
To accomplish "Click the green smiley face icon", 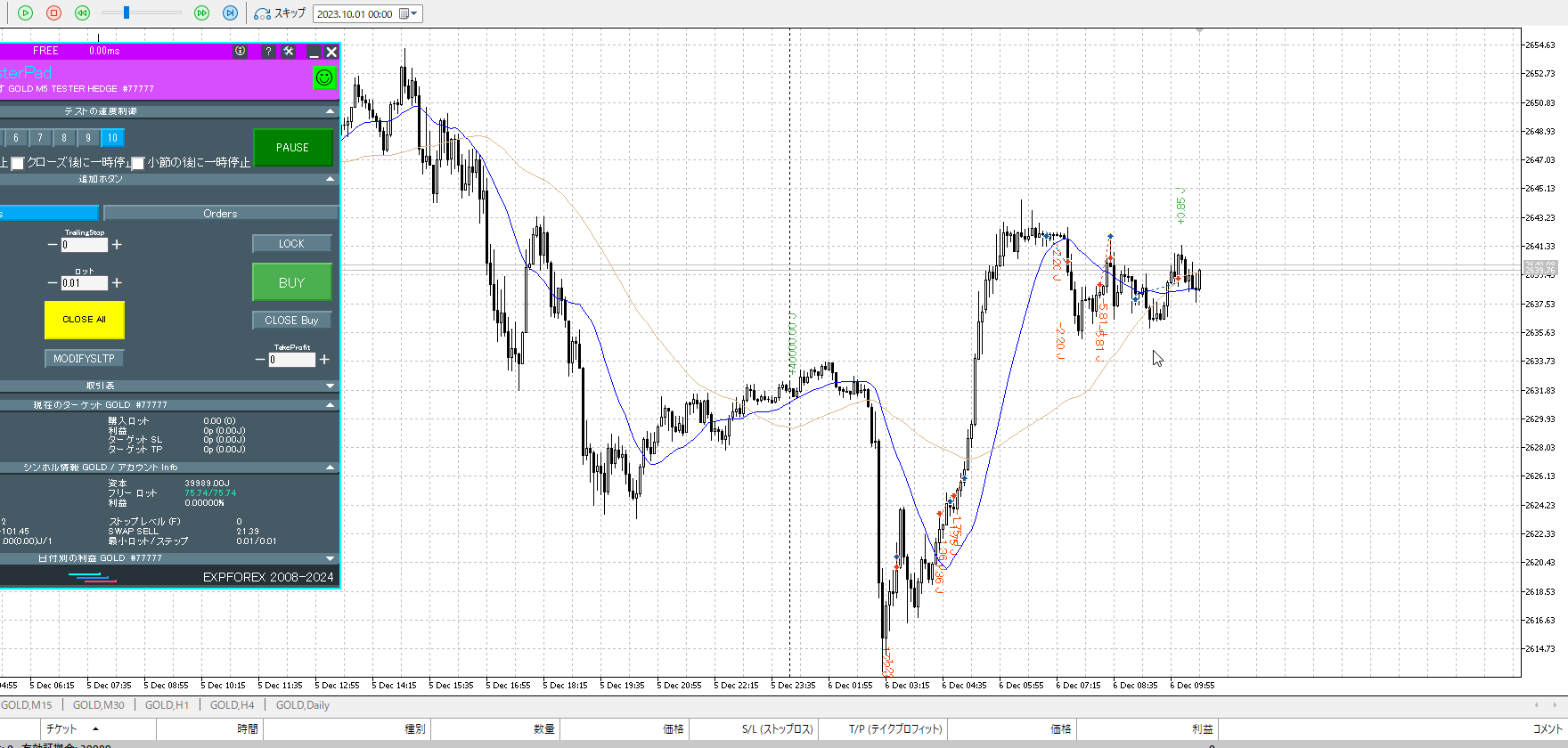I will (324, 77).
